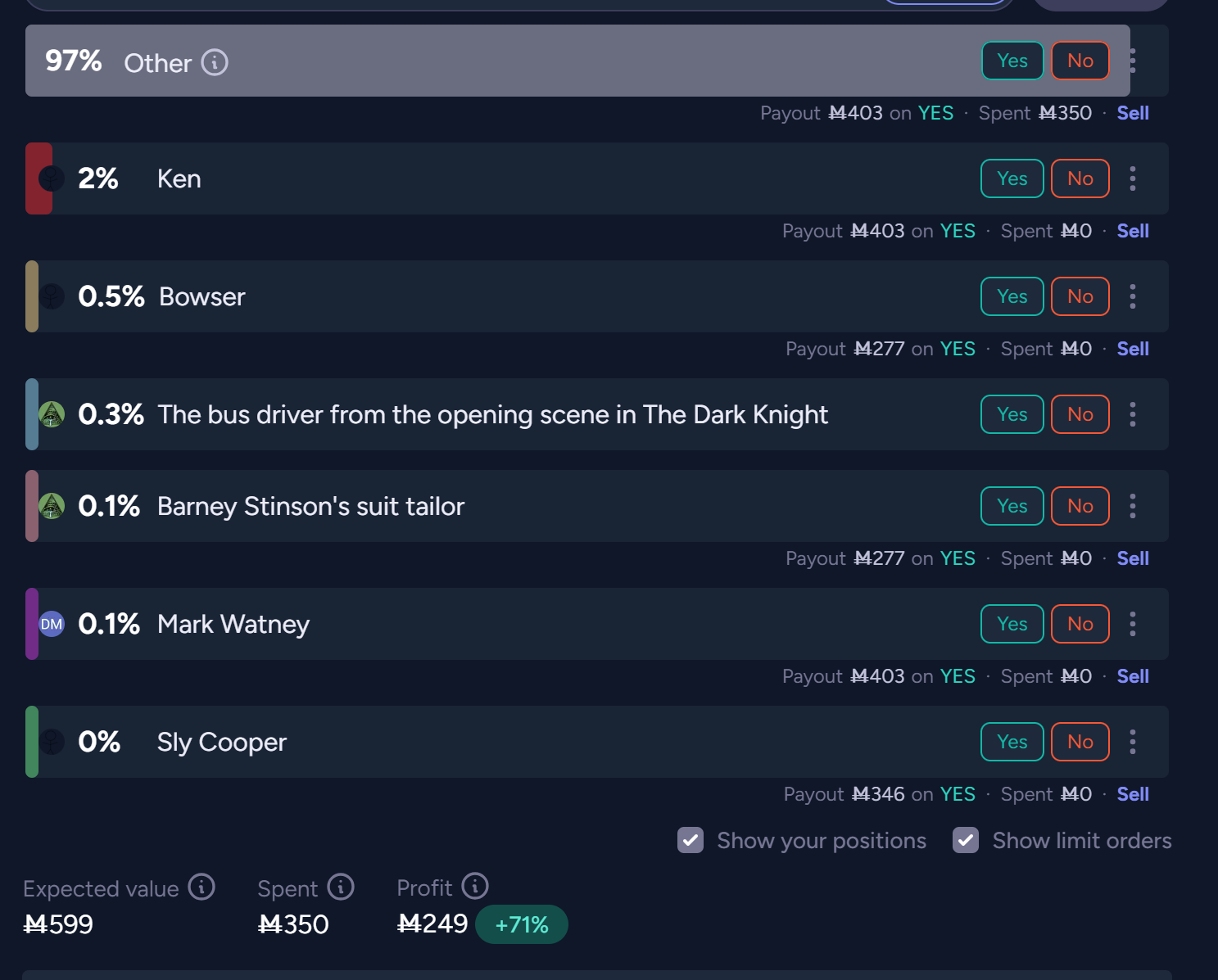Click the "Sly Cooper" answer name
Screen dimensions: 1218x980
point(222,742)
